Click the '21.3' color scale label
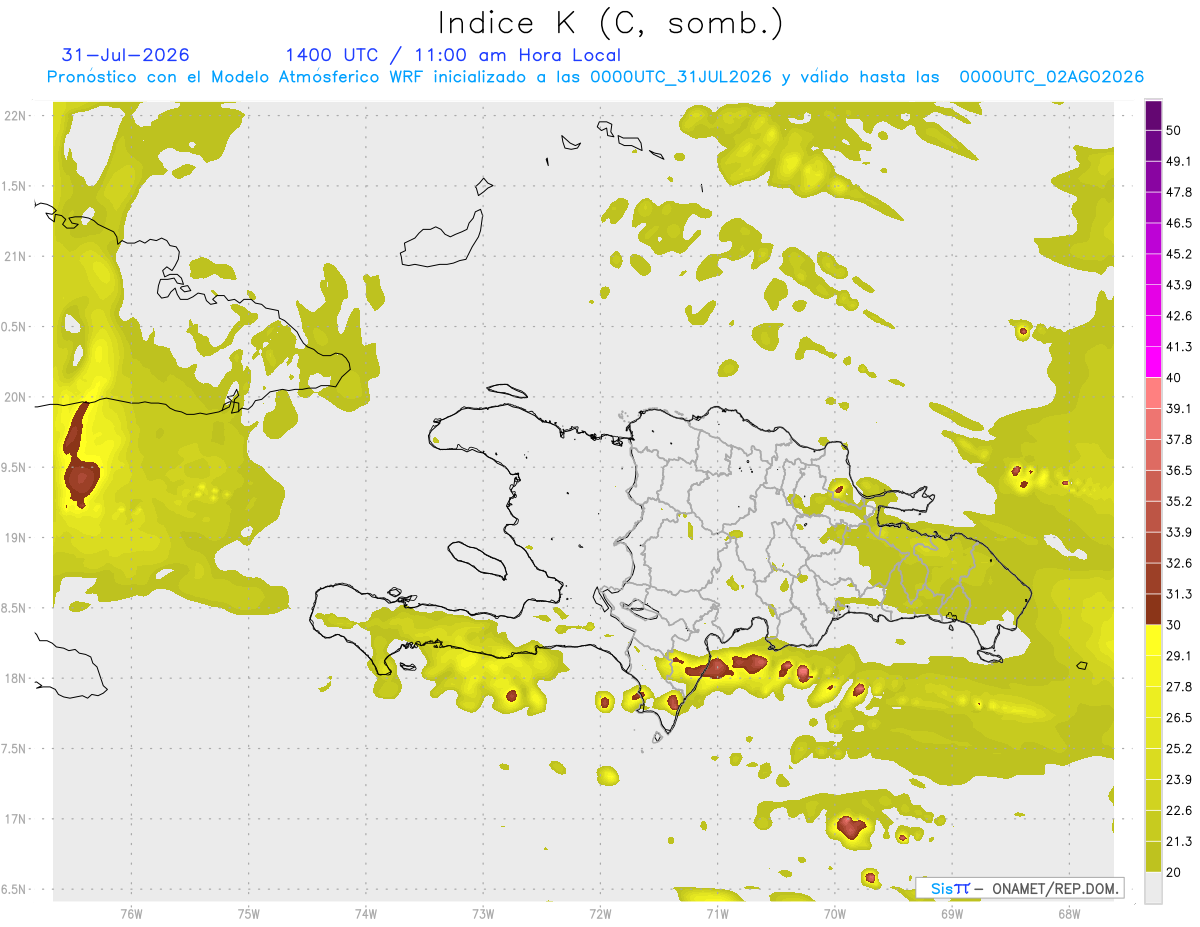 click(x=1179, y=842)
